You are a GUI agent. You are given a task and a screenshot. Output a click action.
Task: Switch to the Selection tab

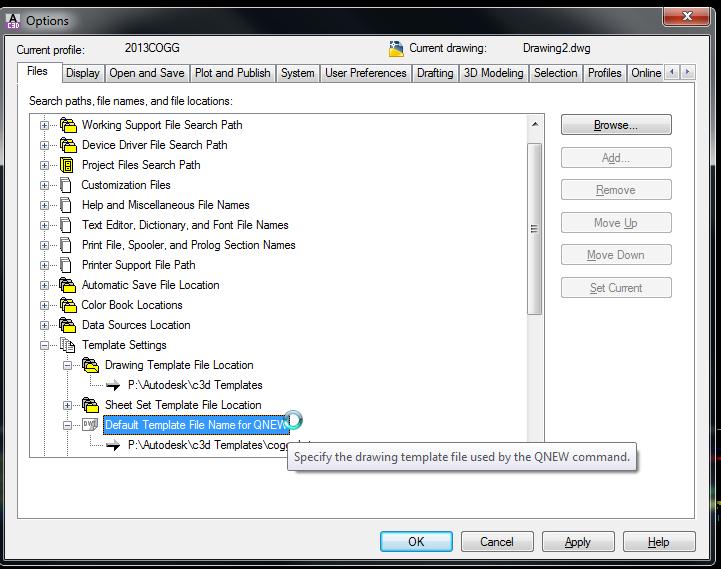[x=555, y=73]
